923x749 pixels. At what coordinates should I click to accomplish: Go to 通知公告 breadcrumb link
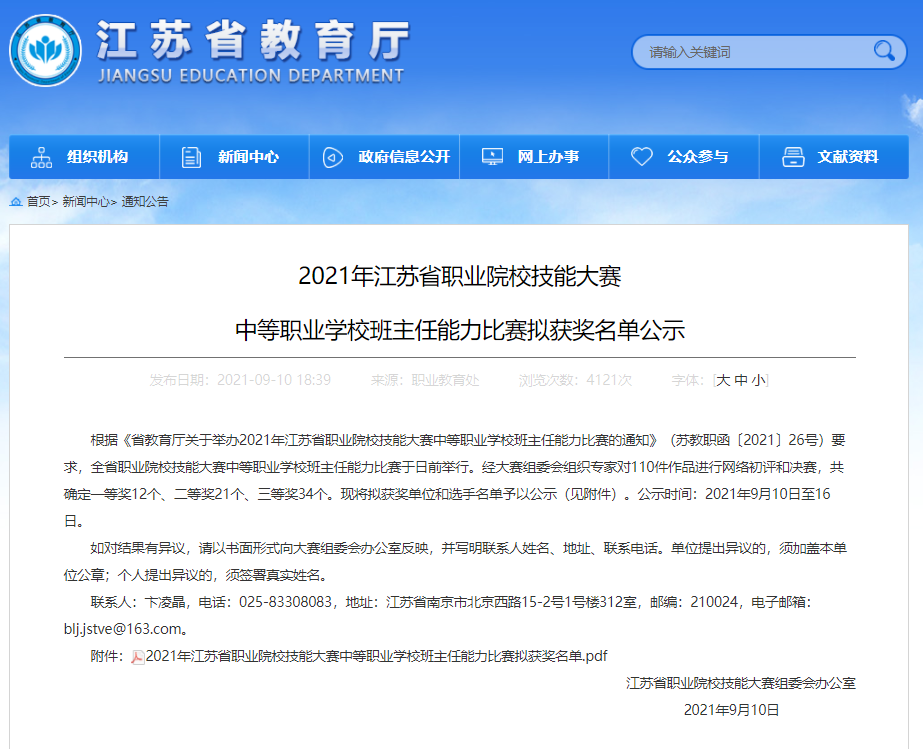(145, 202)
